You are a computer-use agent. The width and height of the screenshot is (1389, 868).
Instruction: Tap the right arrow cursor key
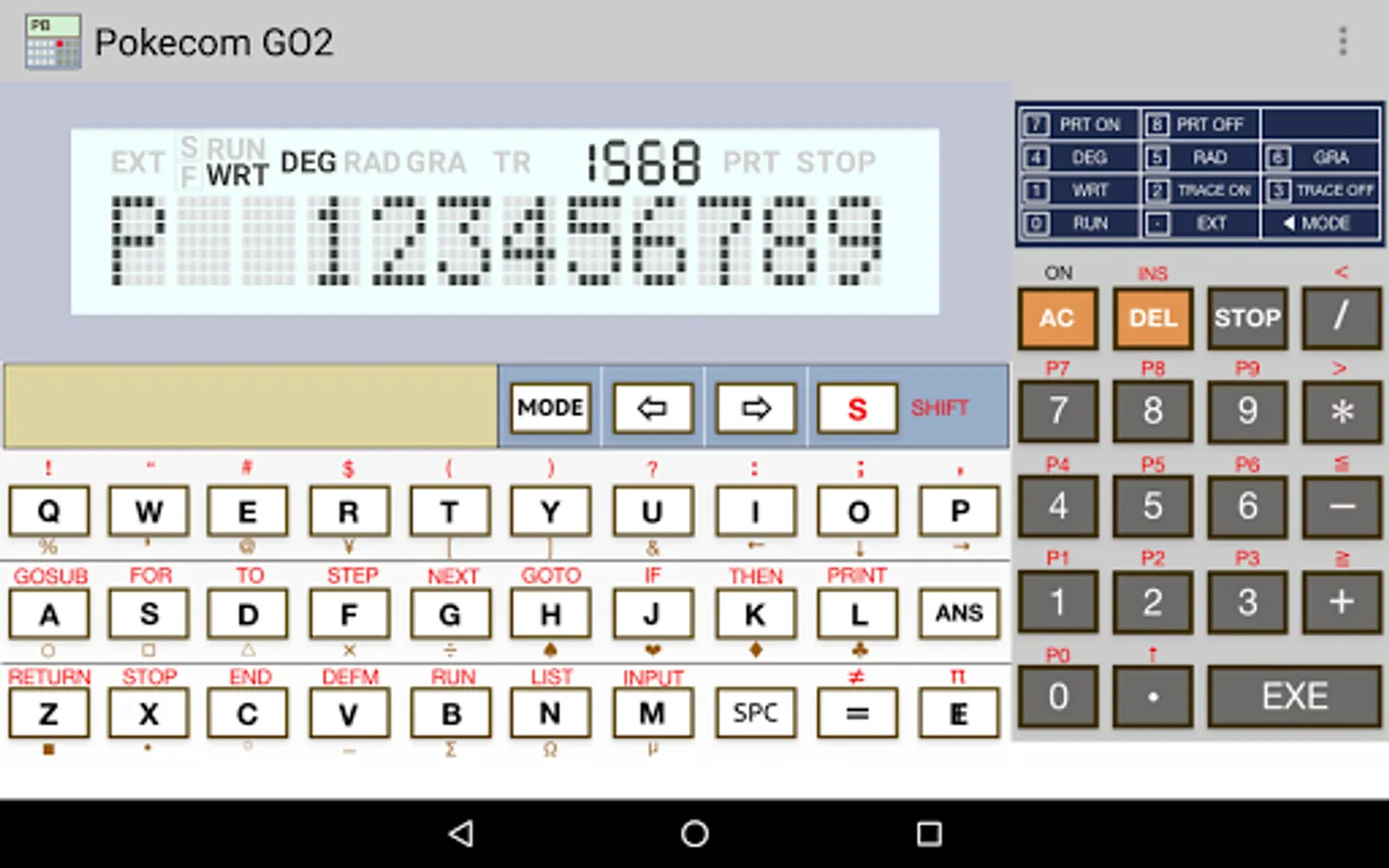[756, 408]
